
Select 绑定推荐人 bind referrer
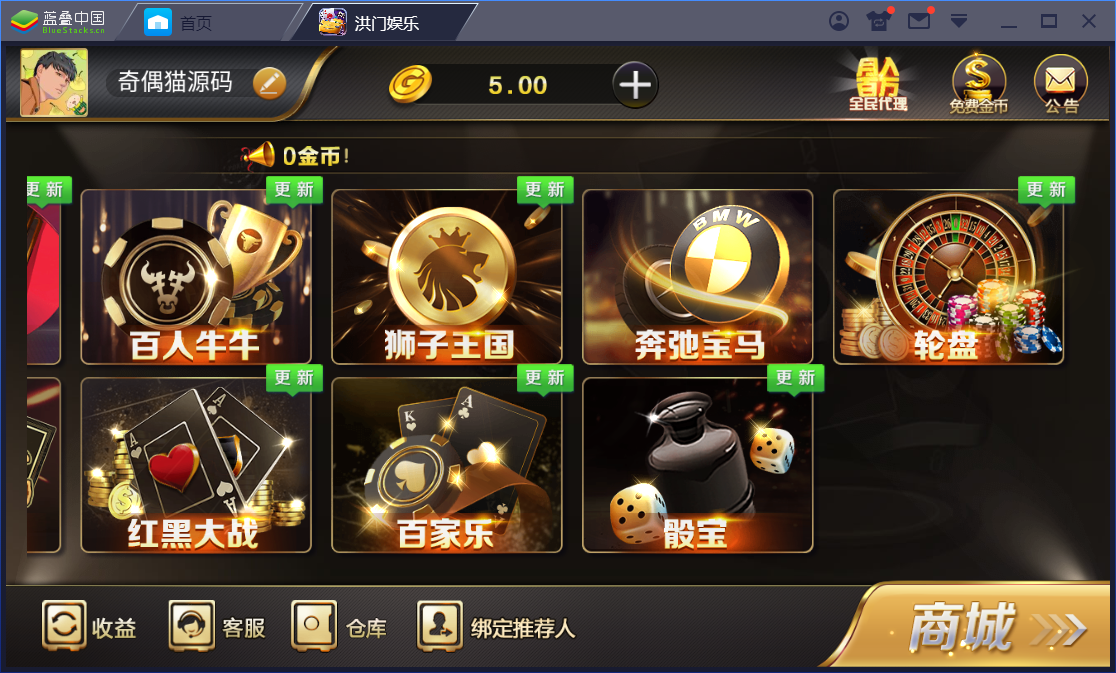pos(496,626)
